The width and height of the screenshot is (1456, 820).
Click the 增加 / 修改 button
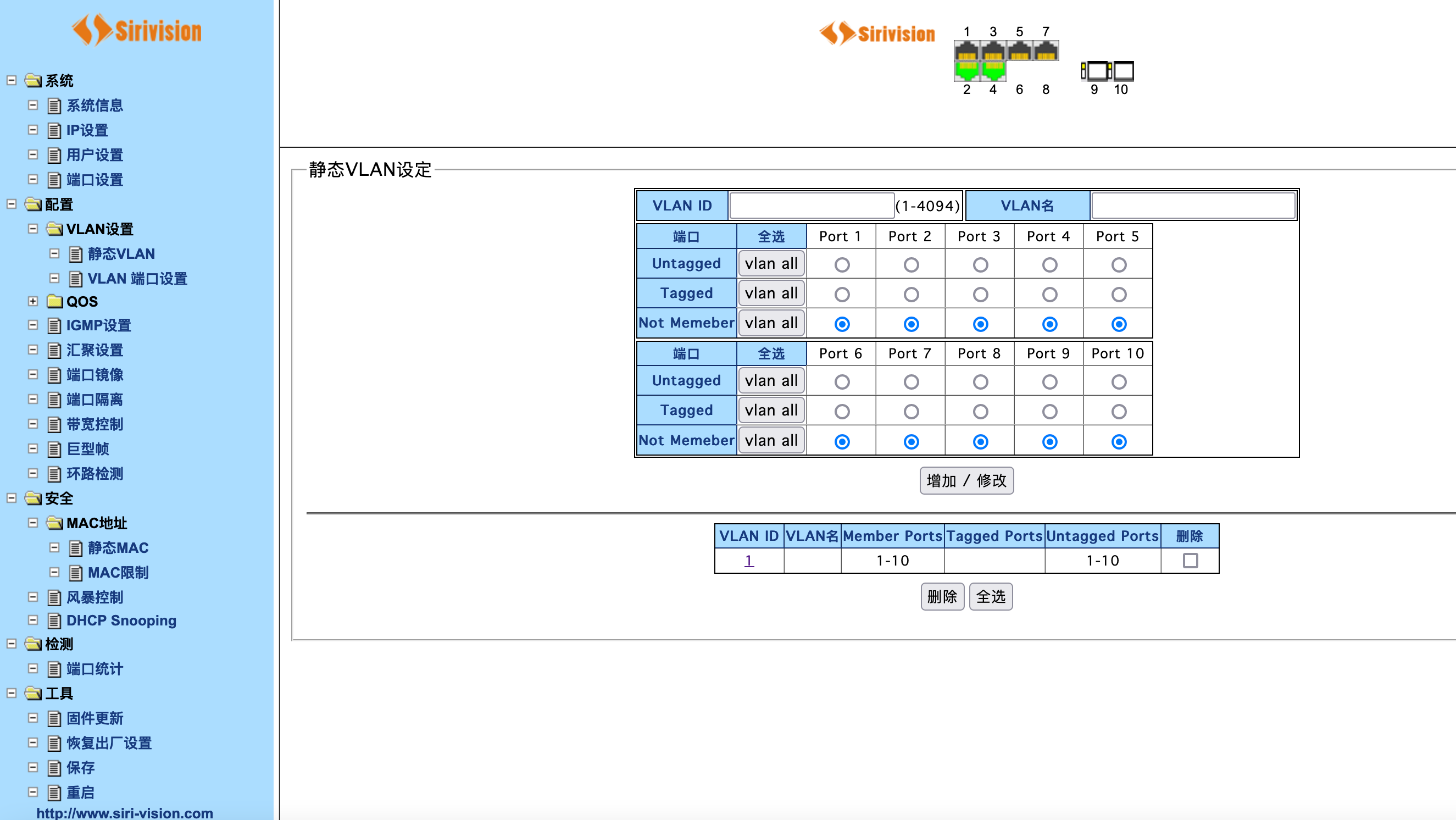pyautogui.click(x=966, y=481)
